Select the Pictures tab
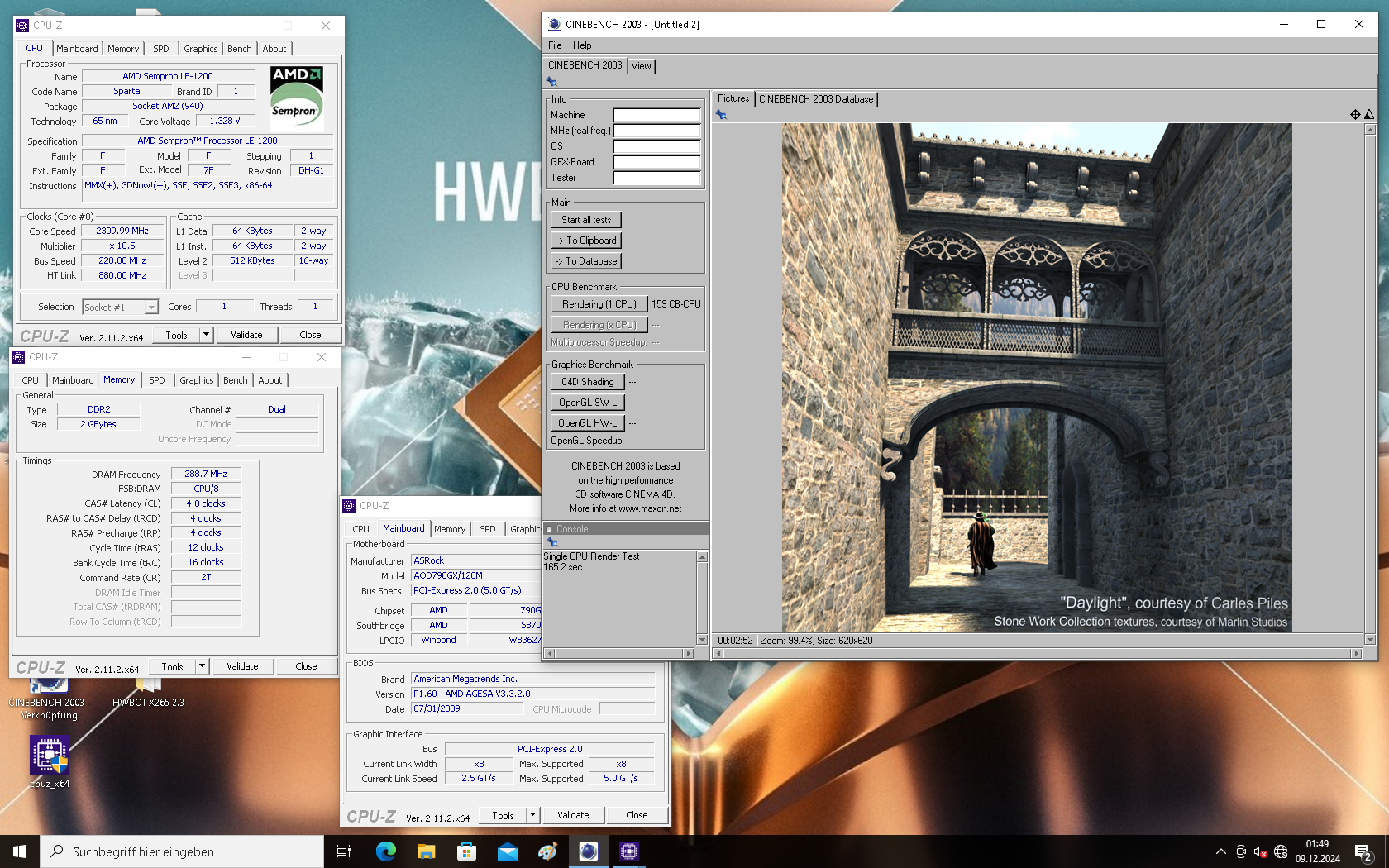1389x868 pixels. (733, 98)
